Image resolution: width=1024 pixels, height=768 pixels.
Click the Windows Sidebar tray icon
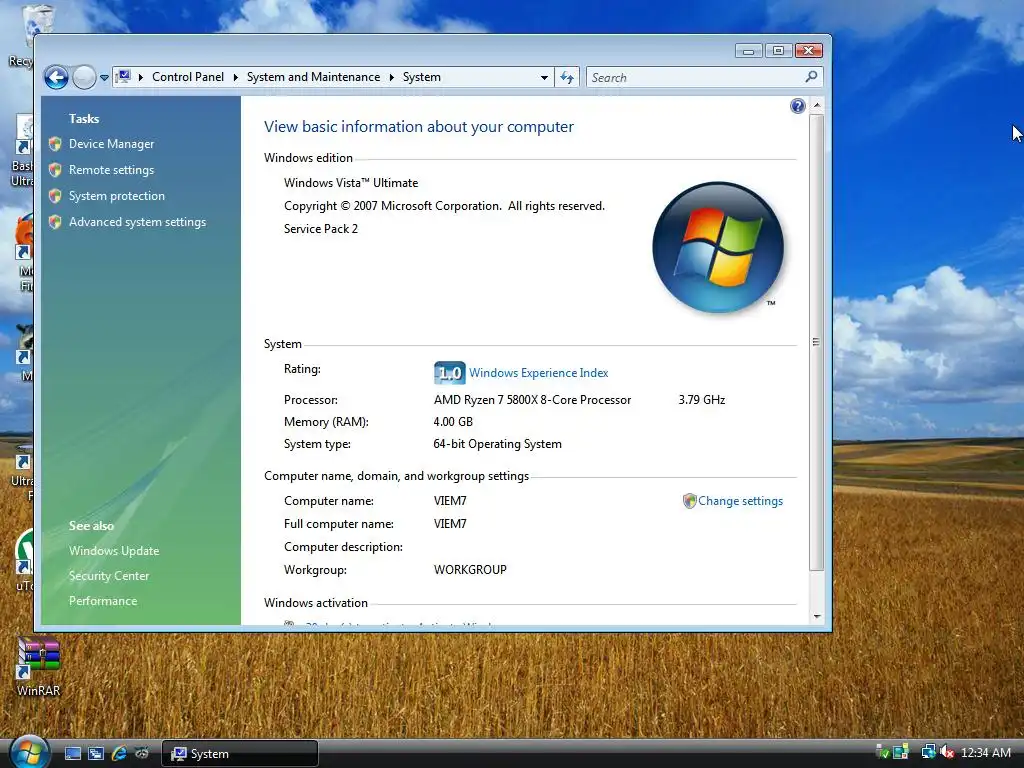click(x=901, y=752)
